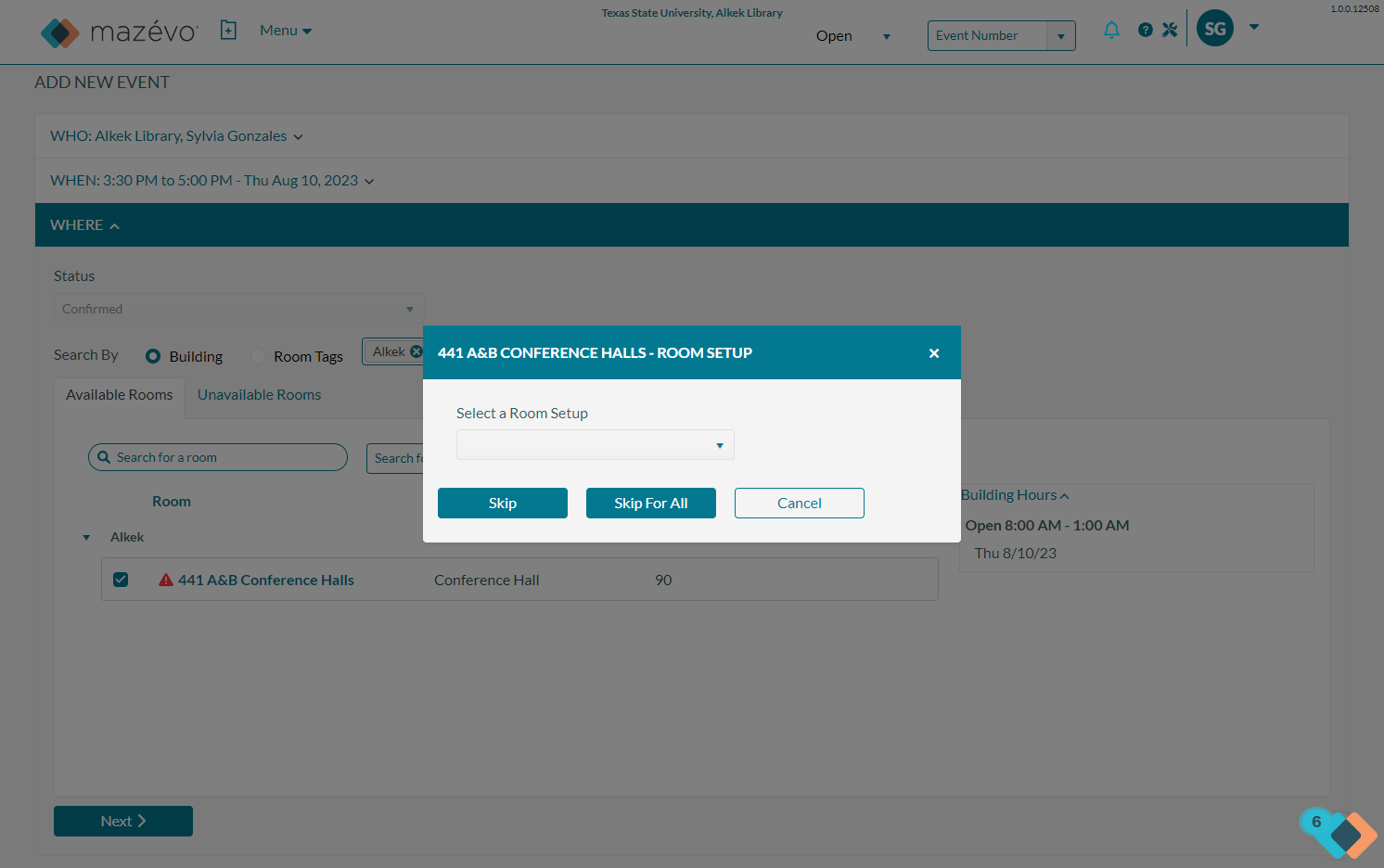
Task: Switch to the Unavailable Rooms tab
Action: (259, 395)
